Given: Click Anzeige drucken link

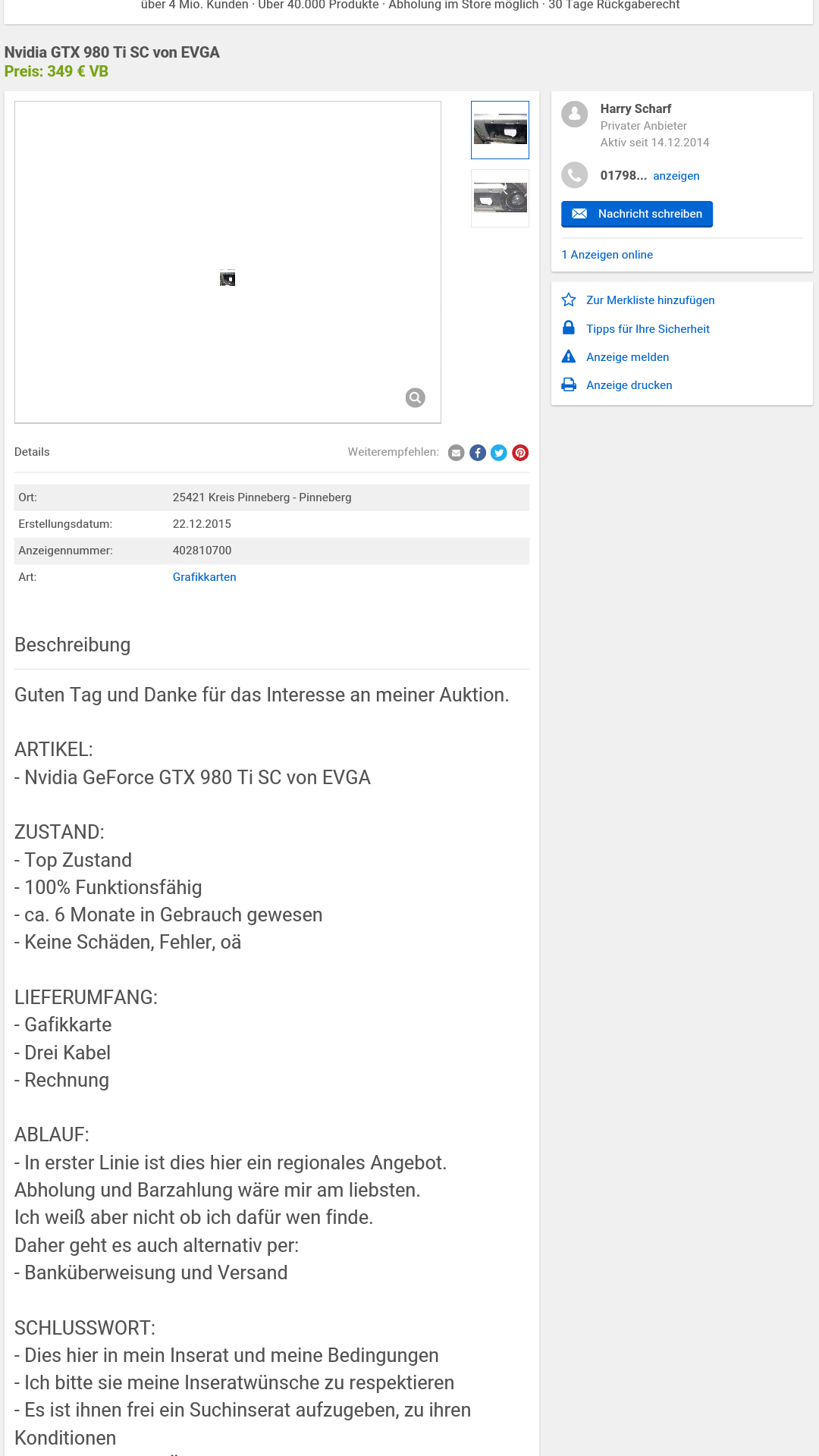Looking at the screenshot, I should tap(629, 385).
